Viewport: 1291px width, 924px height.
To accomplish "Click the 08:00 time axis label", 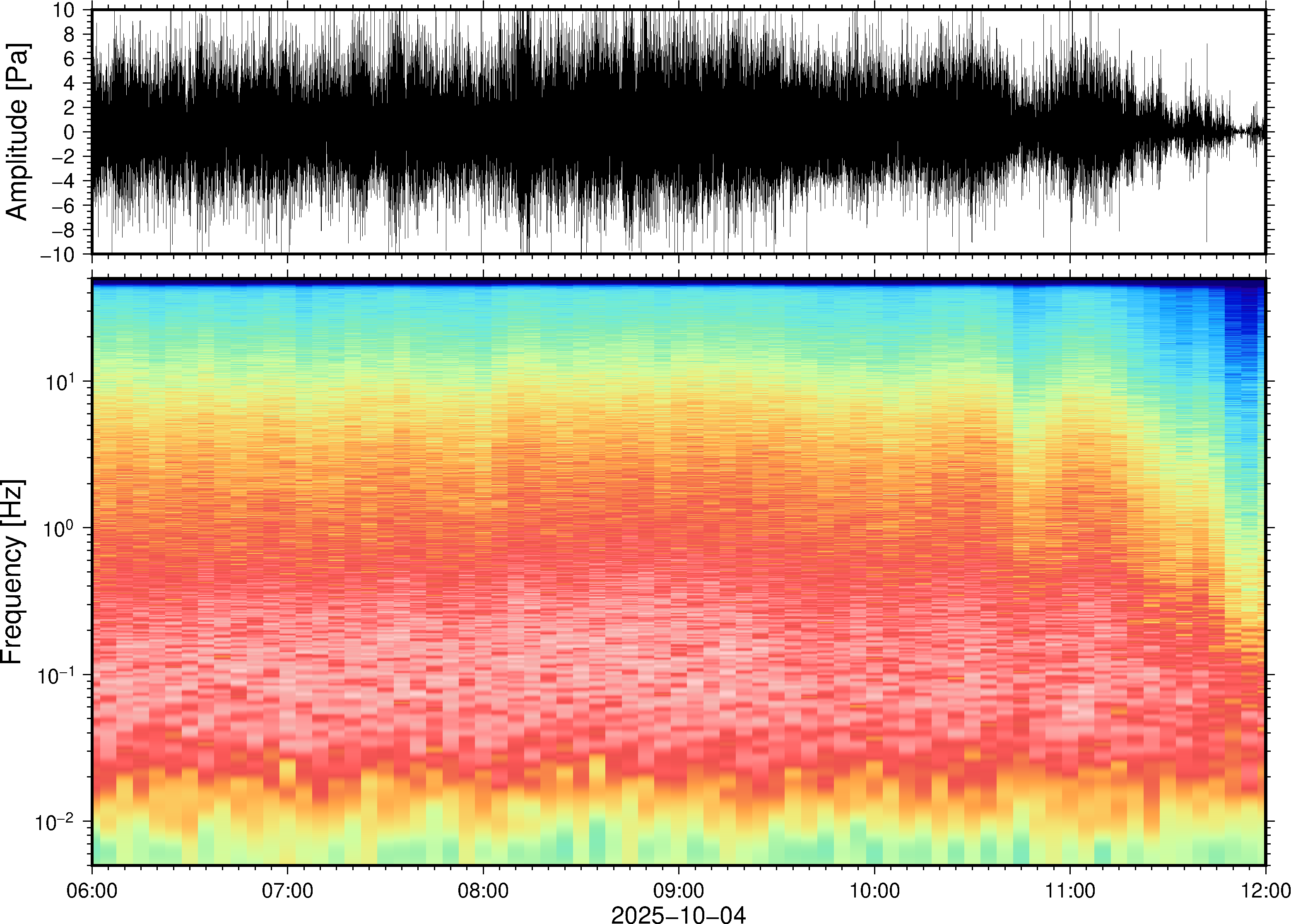I will click(x=483, y=890).
